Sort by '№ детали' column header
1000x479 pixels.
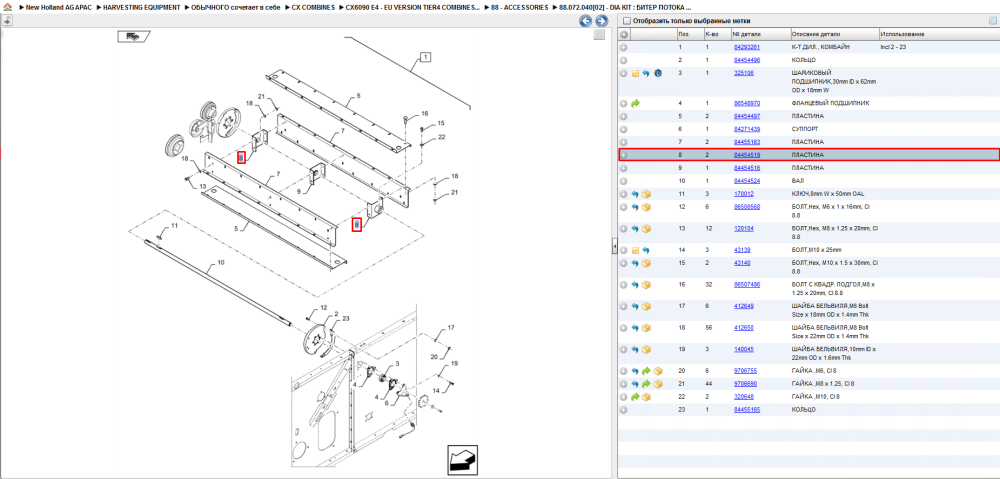tap(760, 34)
